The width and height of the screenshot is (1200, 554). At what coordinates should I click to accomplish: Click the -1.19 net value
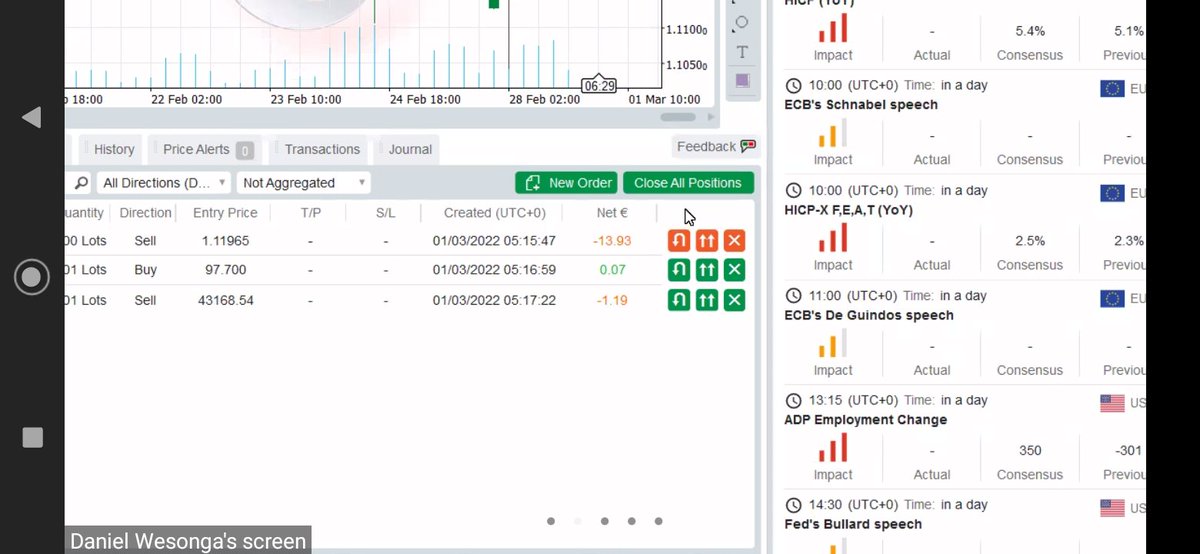click(611, 300)
